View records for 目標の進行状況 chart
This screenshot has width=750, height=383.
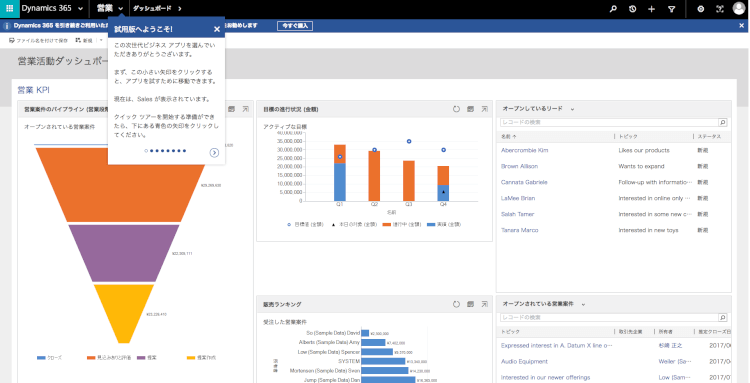tap(471, 109)
